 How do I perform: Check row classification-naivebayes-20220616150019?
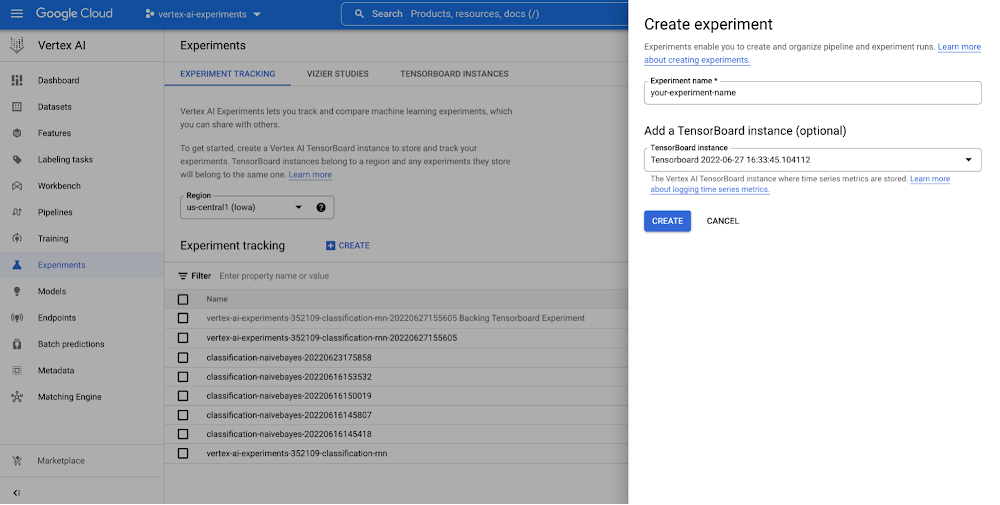coord(183,396)
